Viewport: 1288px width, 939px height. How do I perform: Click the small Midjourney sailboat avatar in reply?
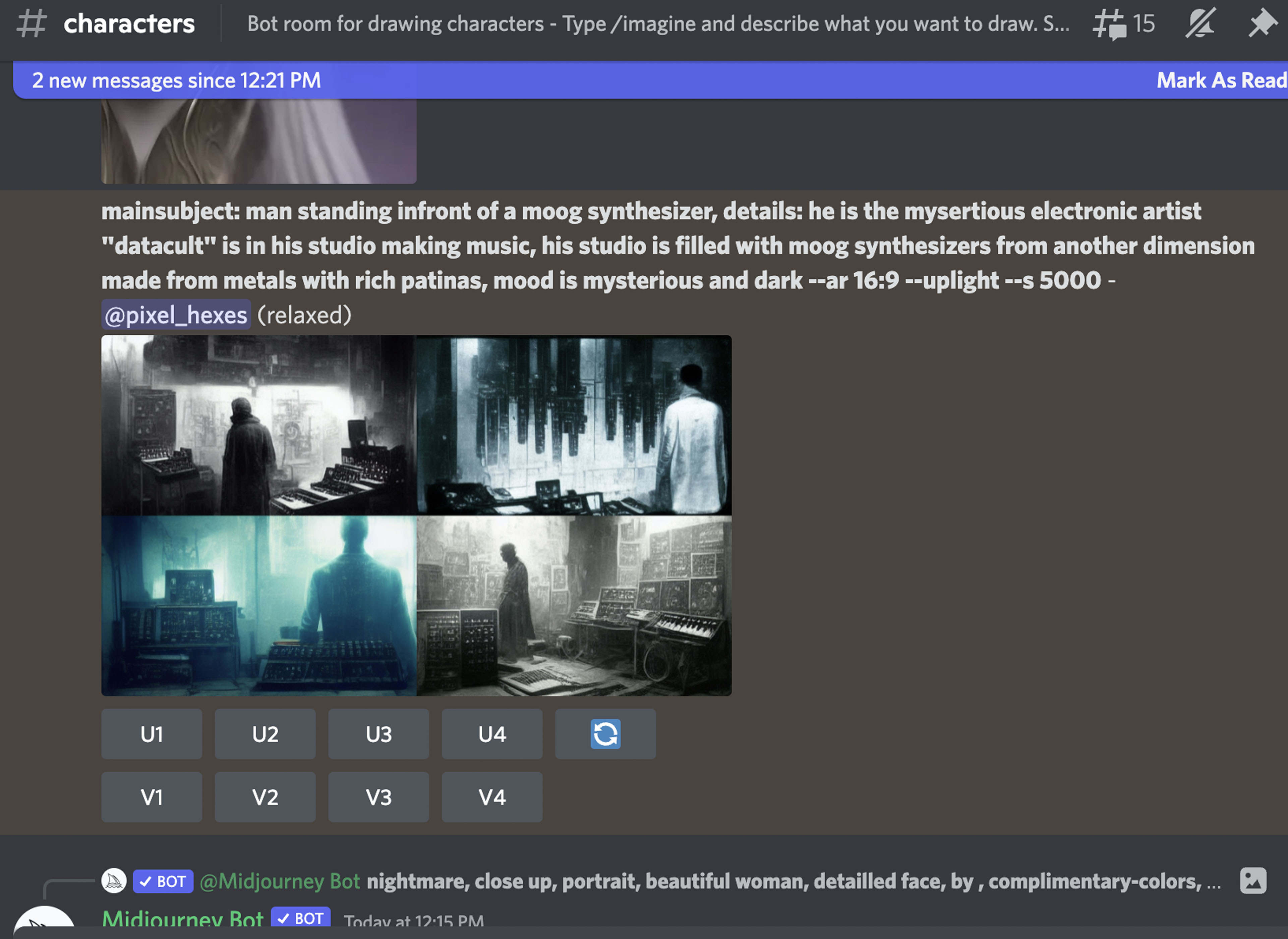coord(114,880)
